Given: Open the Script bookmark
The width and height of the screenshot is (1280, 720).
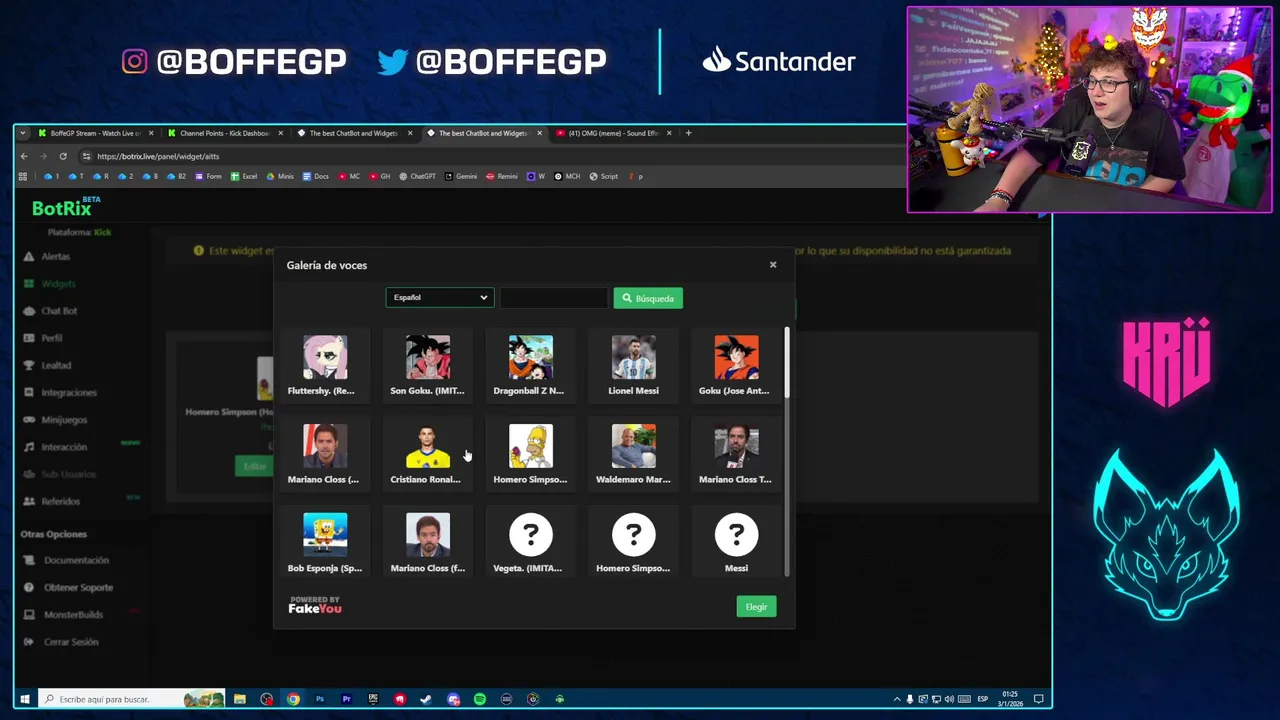Looking at the screenshot, I should coord(604,176).
